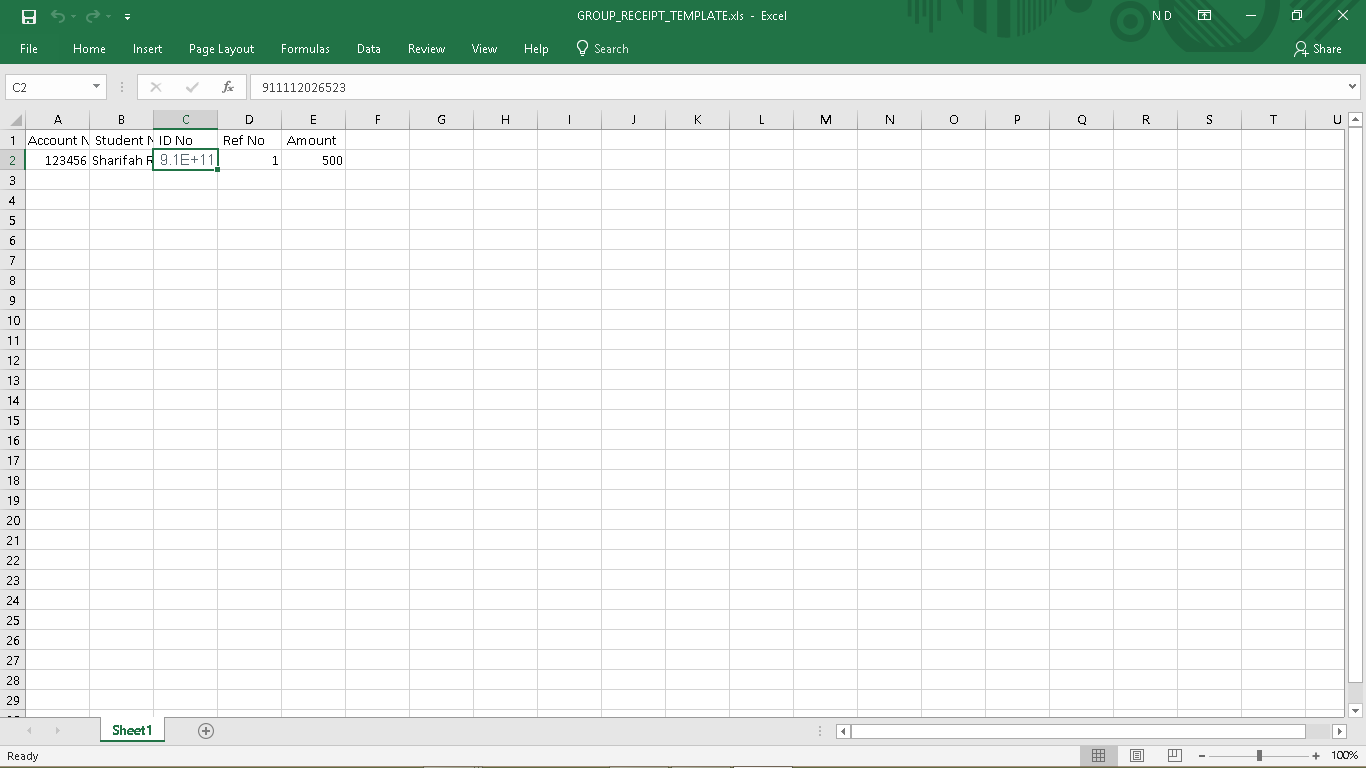Viewport: 1366px width, 768px height.
Task: Open the Customize Quick Access Toolbar dropdown
Action: coord(127,17)
